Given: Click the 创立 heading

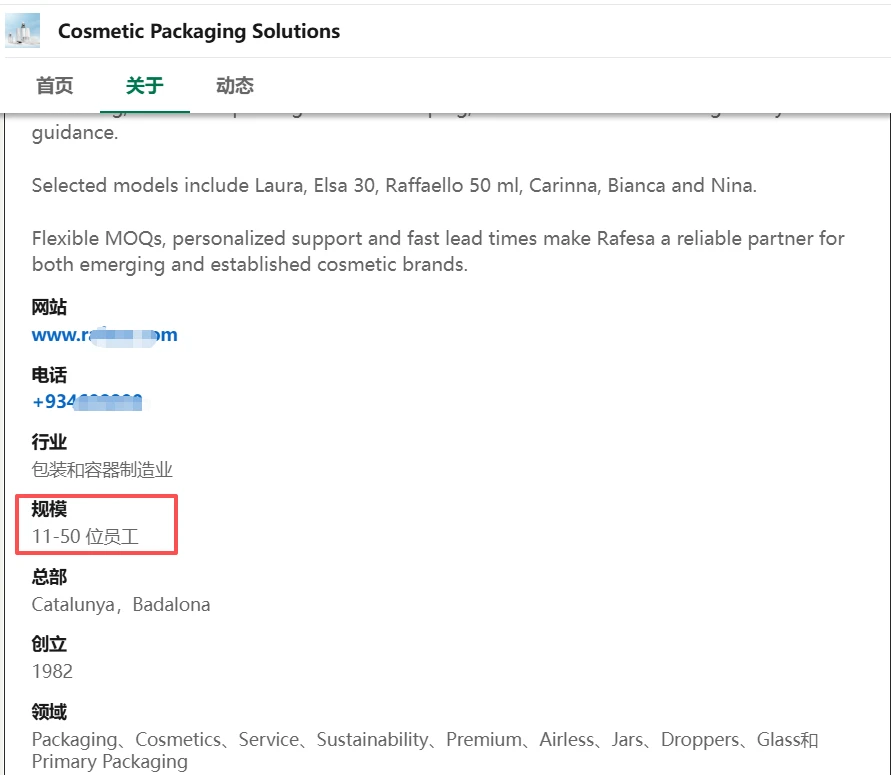Looking at the screenshot, I should pyautogui.click(x=49, y=644).
